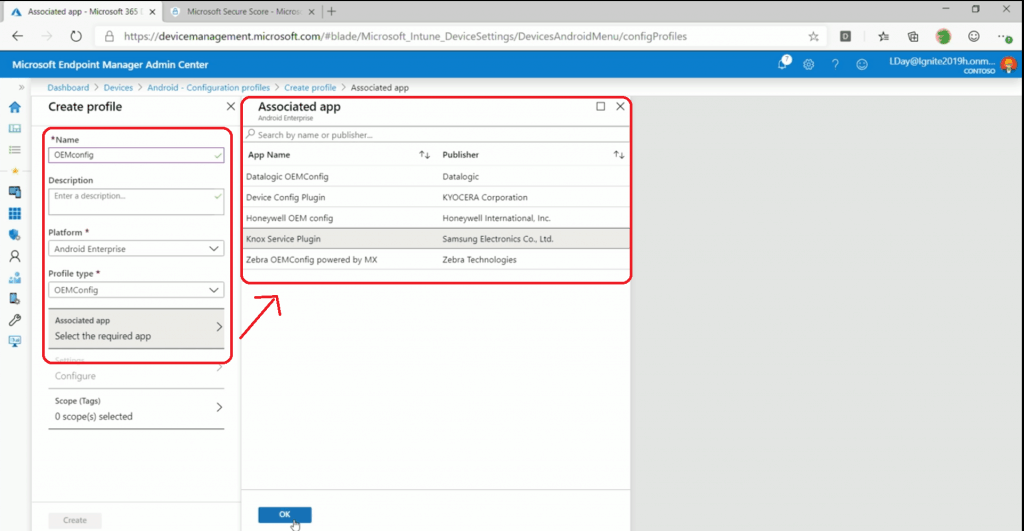Expand Scope (Tags) row
Image resolution: width=1024 pixels, height=531 pixels.
point(136,409)
